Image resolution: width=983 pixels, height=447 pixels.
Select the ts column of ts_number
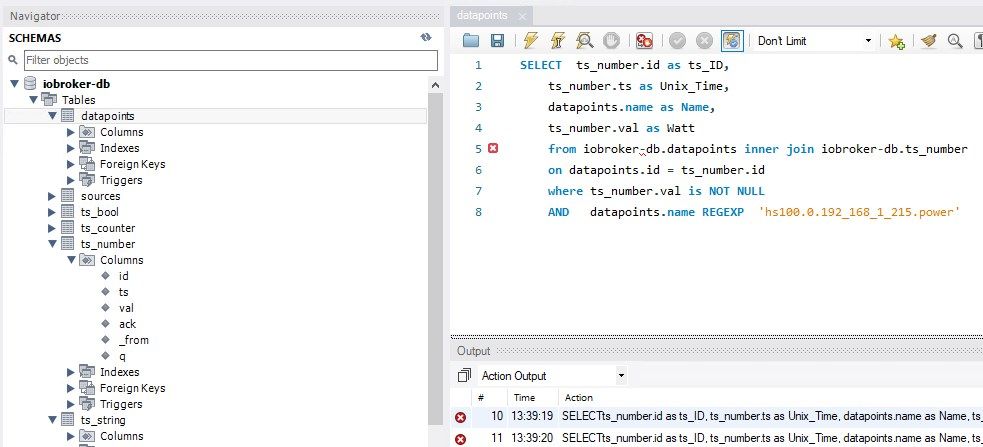click(x=124, y=292)
